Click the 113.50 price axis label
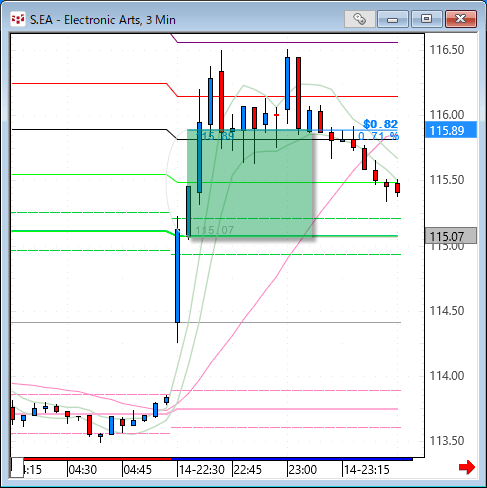The height and width of the screenshot is (488, 487). [x=447, y=441]
